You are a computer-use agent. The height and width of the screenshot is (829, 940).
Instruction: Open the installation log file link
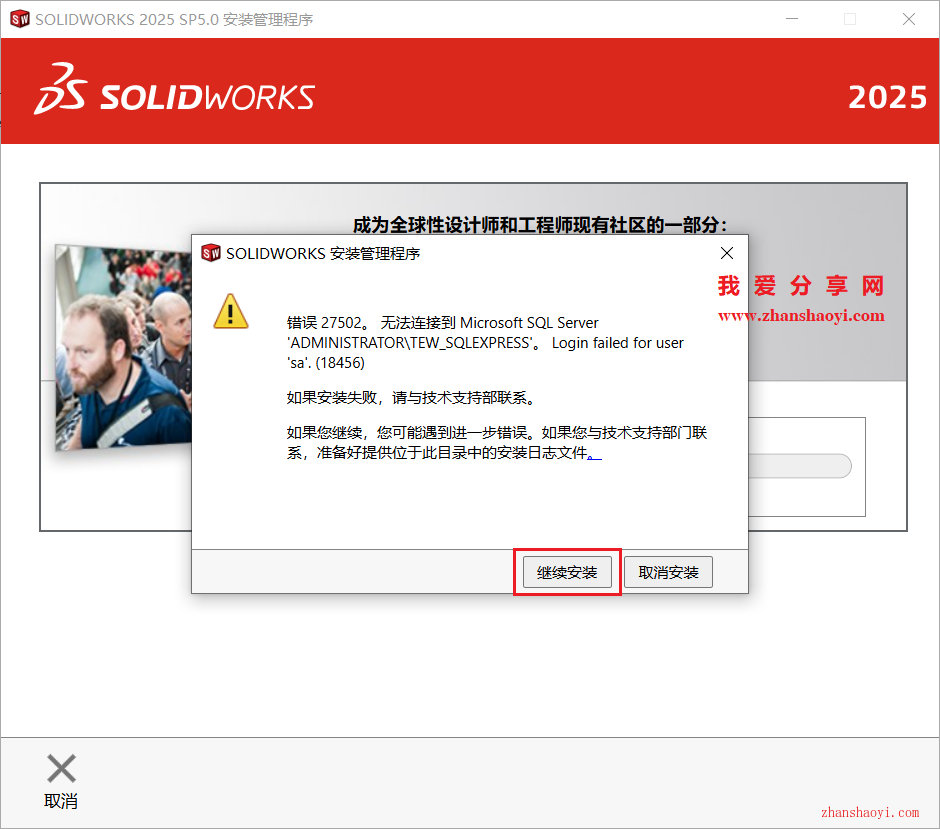click(x=594, y=454)
